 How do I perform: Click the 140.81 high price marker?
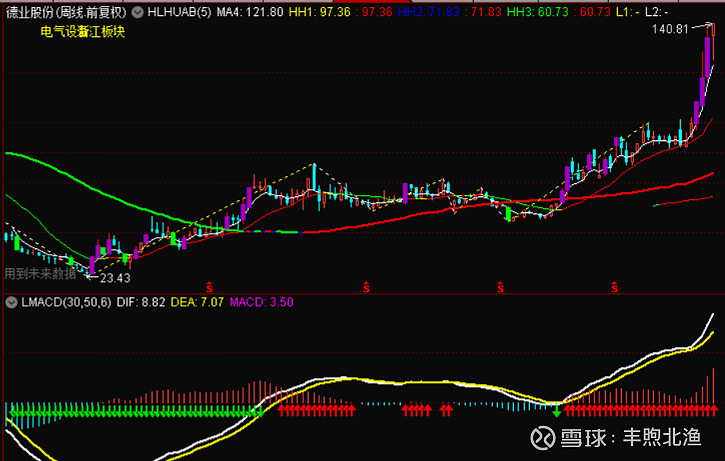point(670,29)
